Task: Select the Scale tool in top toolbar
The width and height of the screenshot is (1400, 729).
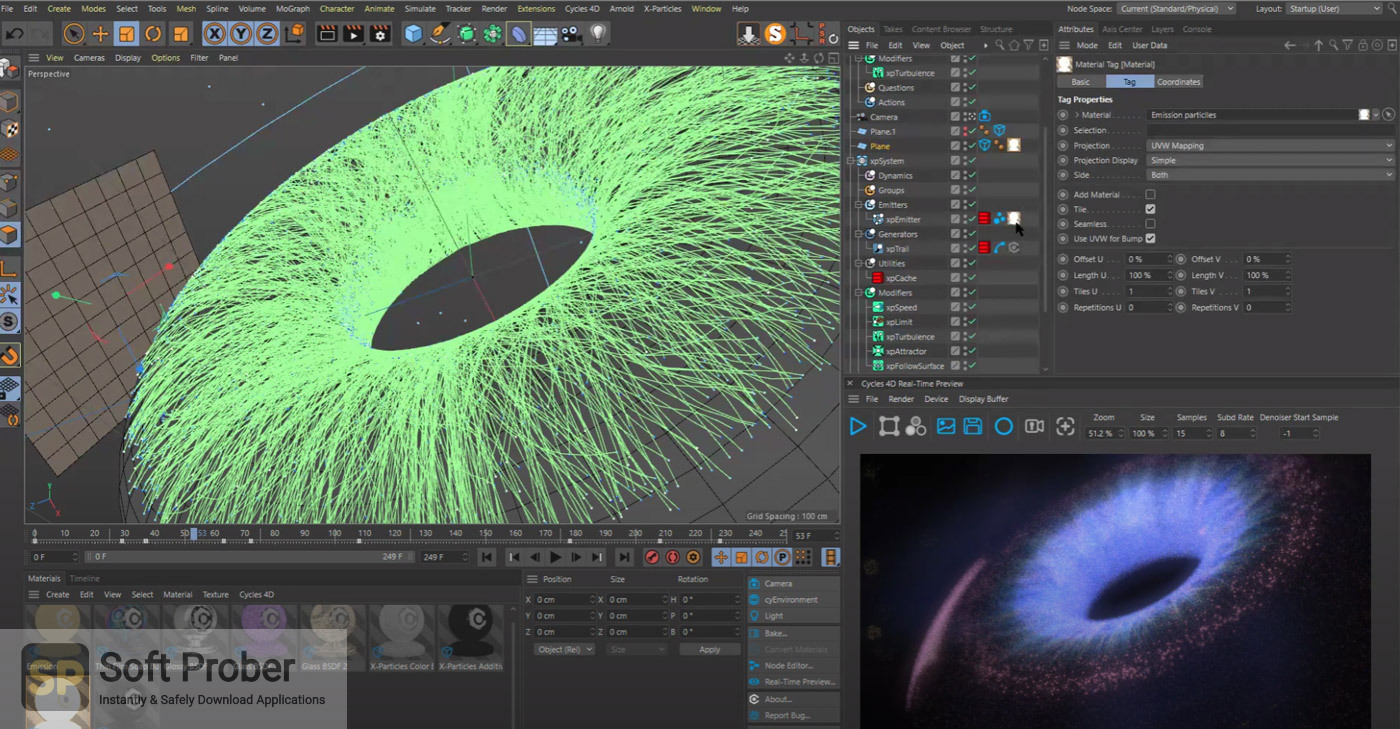Action: 126,34
